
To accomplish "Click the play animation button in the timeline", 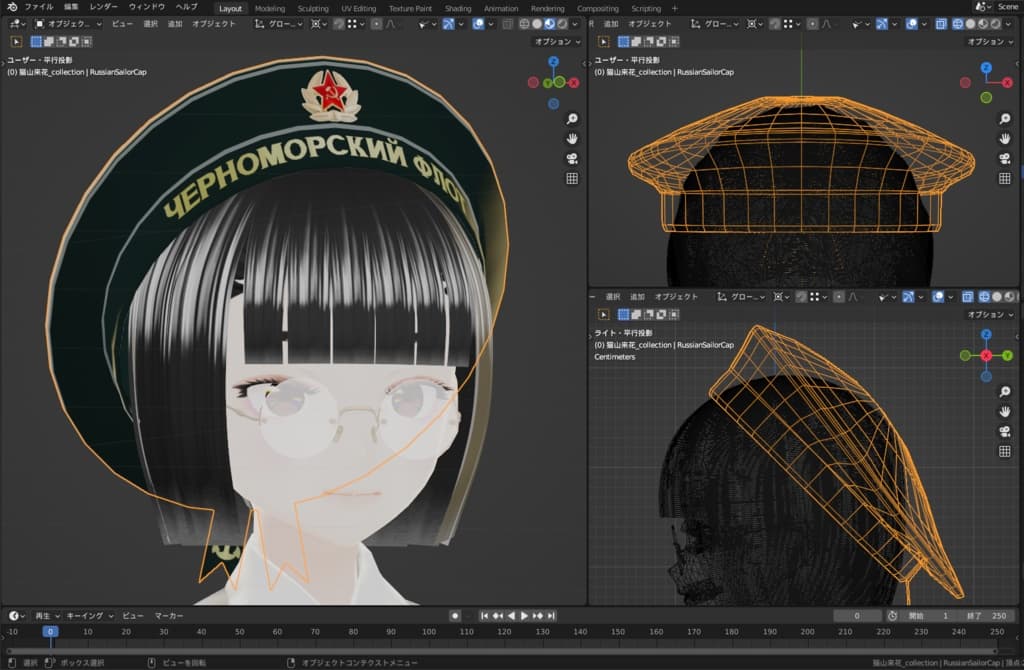I will coord(524,616).
